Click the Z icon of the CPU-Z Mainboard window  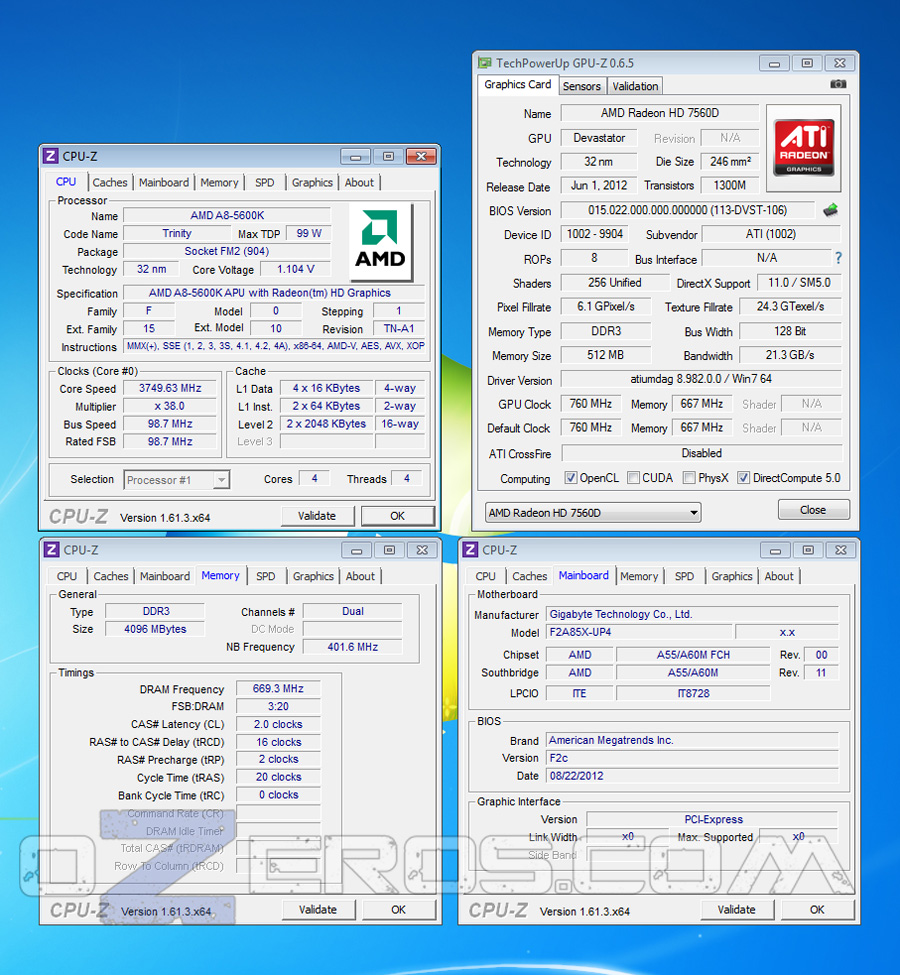click(x=471, y=550)
